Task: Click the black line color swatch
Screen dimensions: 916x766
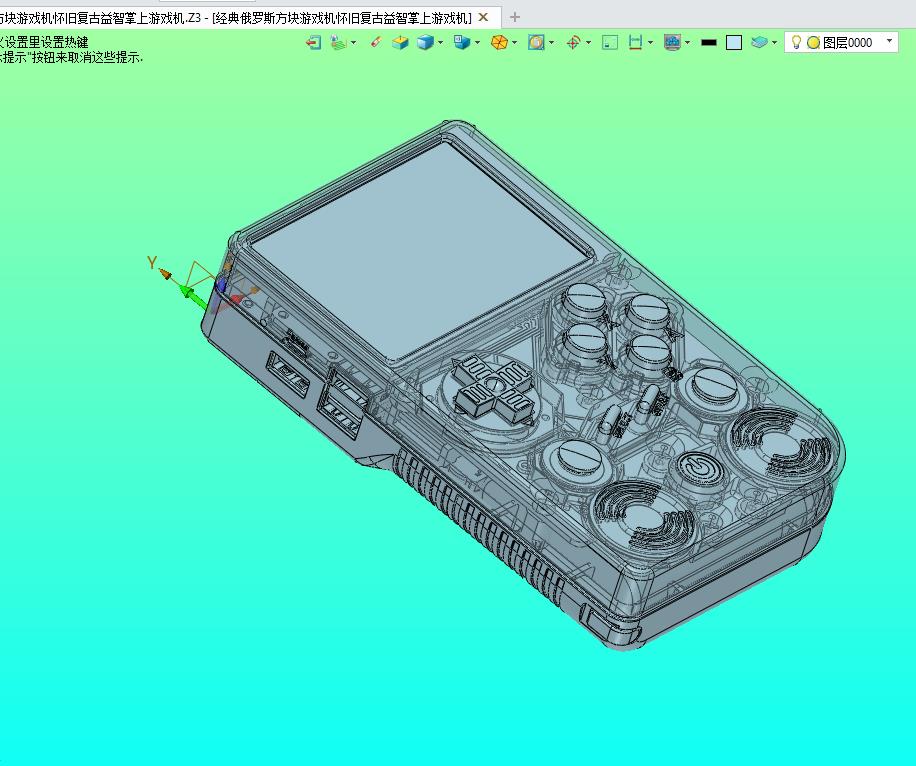Action: tap(709, 43)
